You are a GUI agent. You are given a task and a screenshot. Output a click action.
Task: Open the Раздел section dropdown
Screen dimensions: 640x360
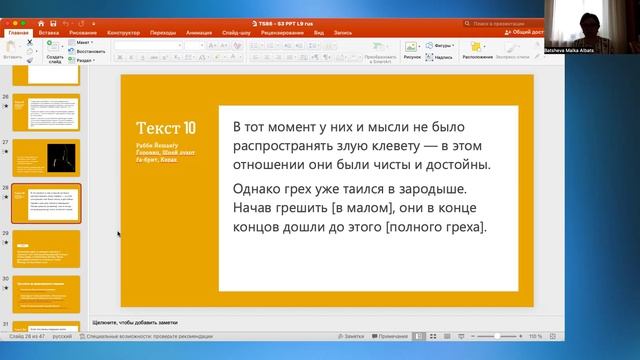pyautogui.click(x=82, y=60)
